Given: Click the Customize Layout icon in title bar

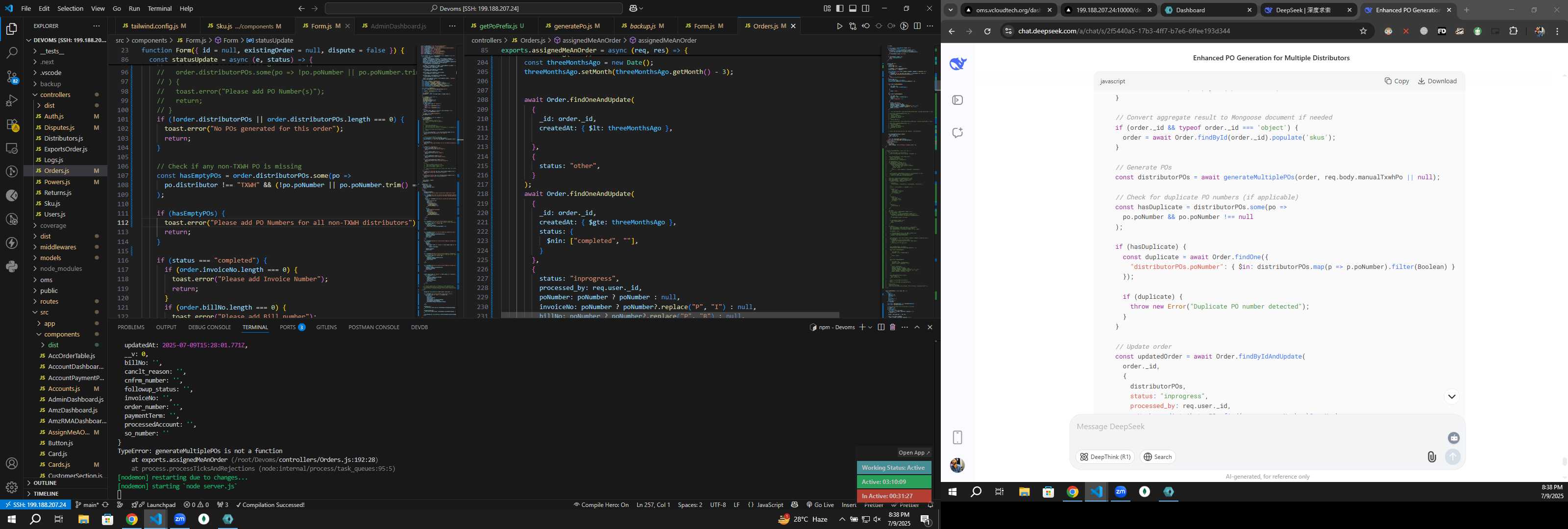Looking at the screenshot, I should click(x=827, y=8).
